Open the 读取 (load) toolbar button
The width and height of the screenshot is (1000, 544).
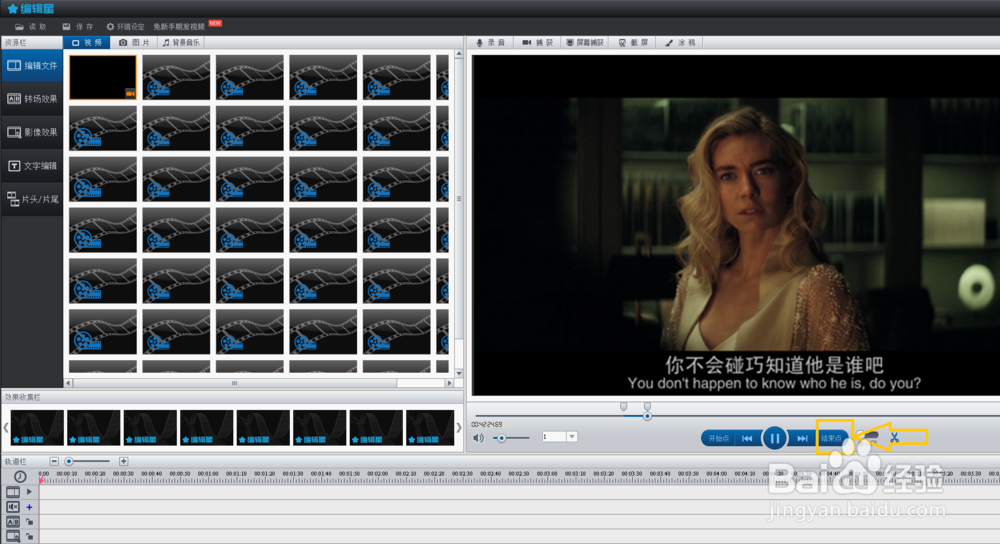point(31,27)
